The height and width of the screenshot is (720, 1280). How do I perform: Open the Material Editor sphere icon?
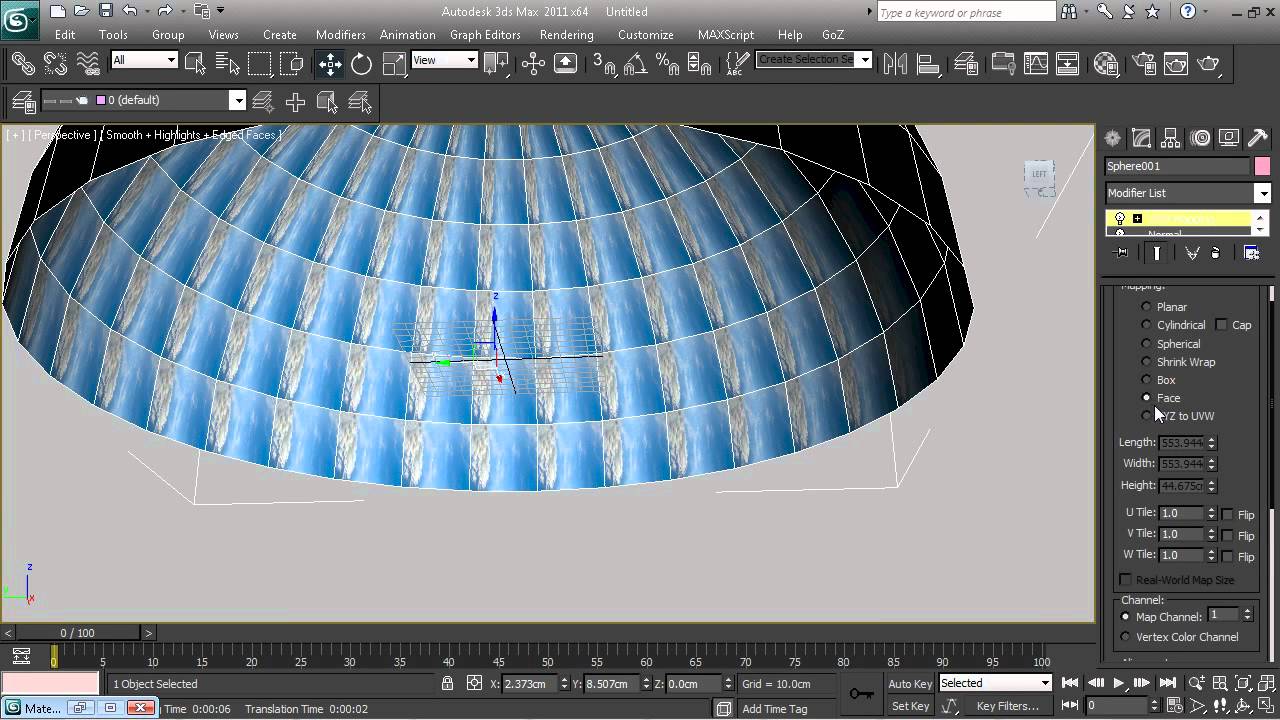tap(1106, 63)
